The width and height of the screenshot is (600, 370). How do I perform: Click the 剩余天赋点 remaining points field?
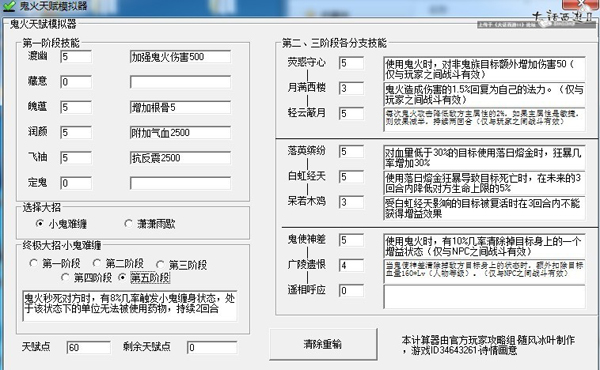click(212, 347)
